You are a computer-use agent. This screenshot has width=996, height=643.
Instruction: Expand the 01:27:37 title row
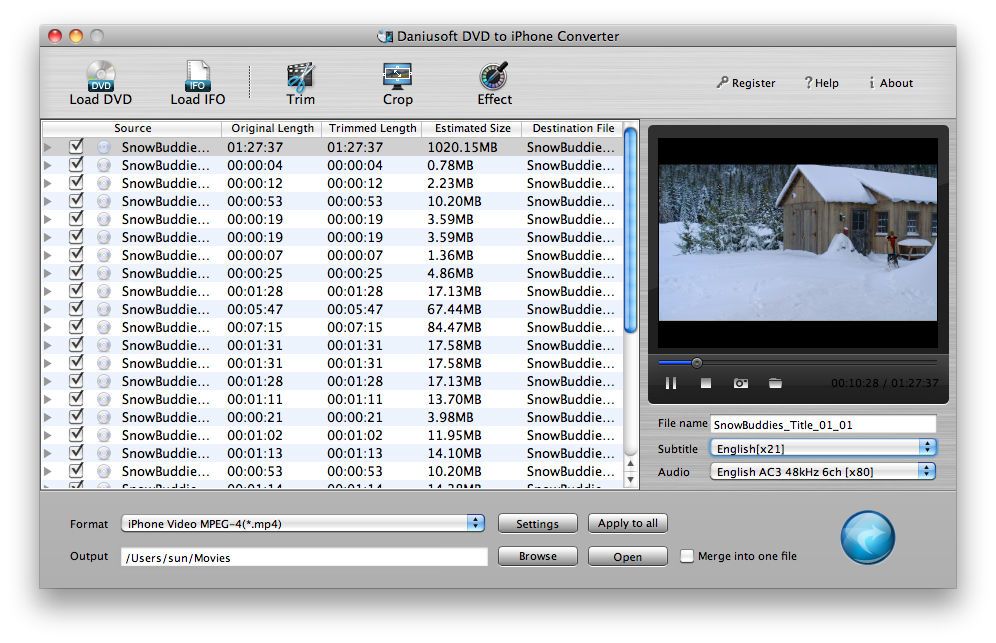point(48,147)
